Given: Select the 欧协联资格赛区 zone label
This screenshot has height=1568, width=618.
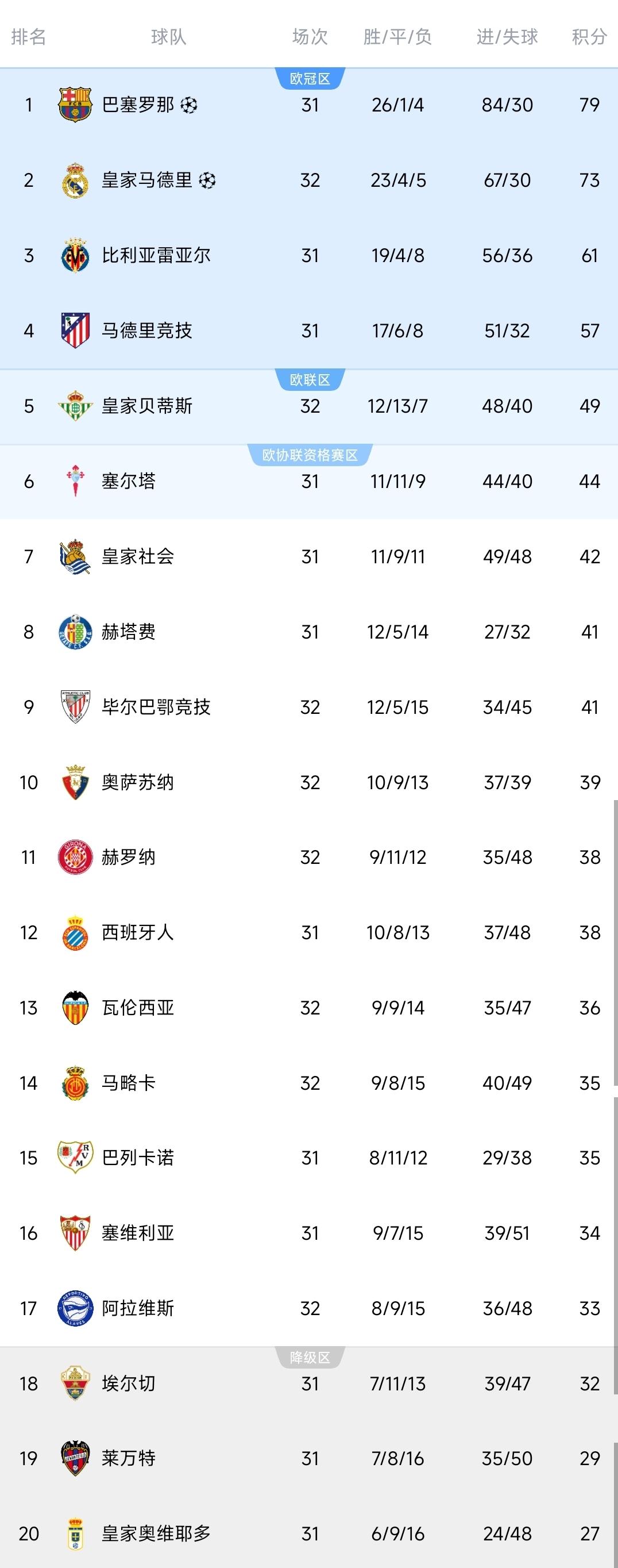Looking at the screenshot, I should pyautogui.click(x=310, y=455).
